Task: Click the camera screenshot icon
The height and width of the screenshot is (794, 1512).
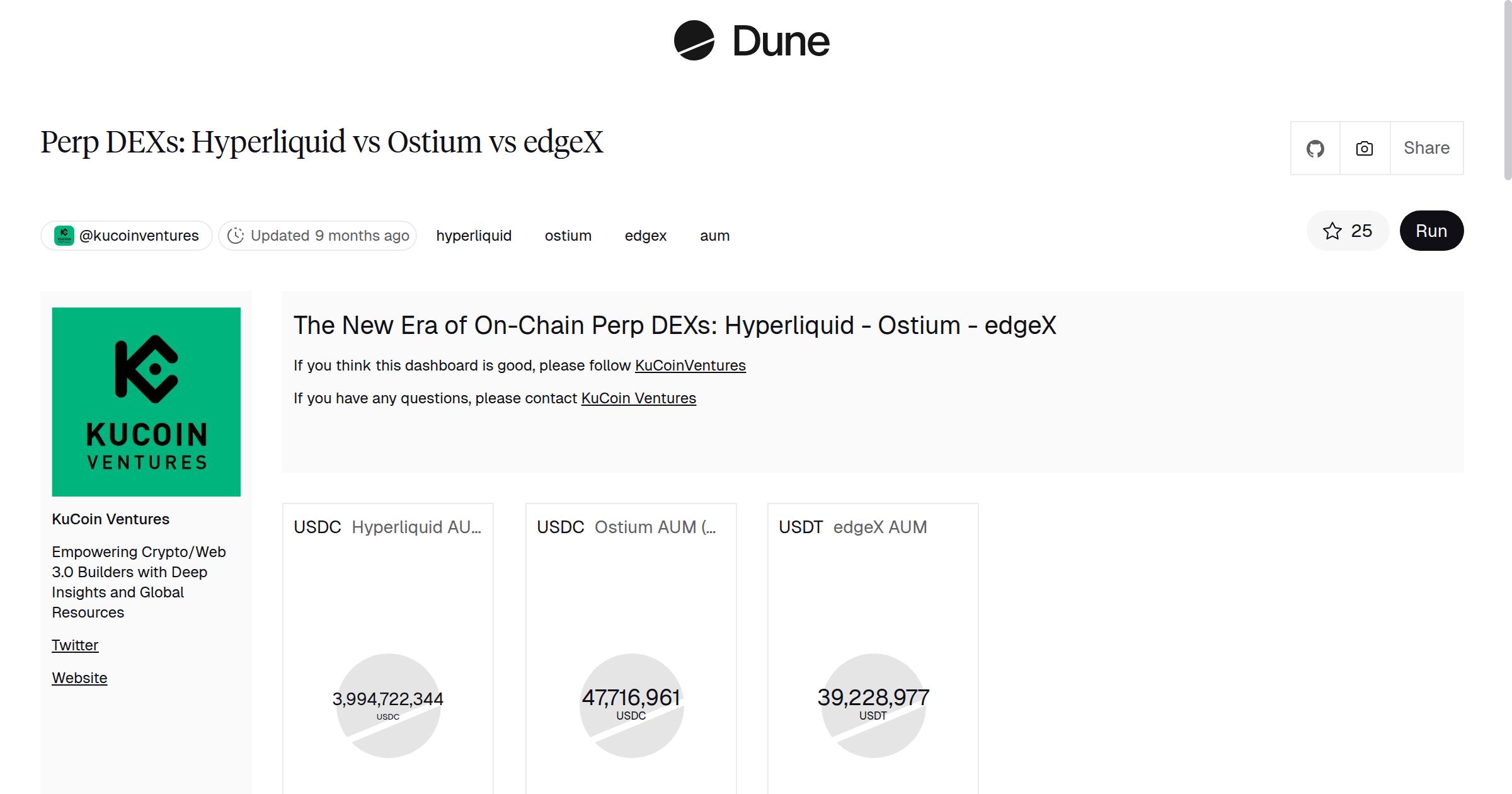Action: 1365,149
